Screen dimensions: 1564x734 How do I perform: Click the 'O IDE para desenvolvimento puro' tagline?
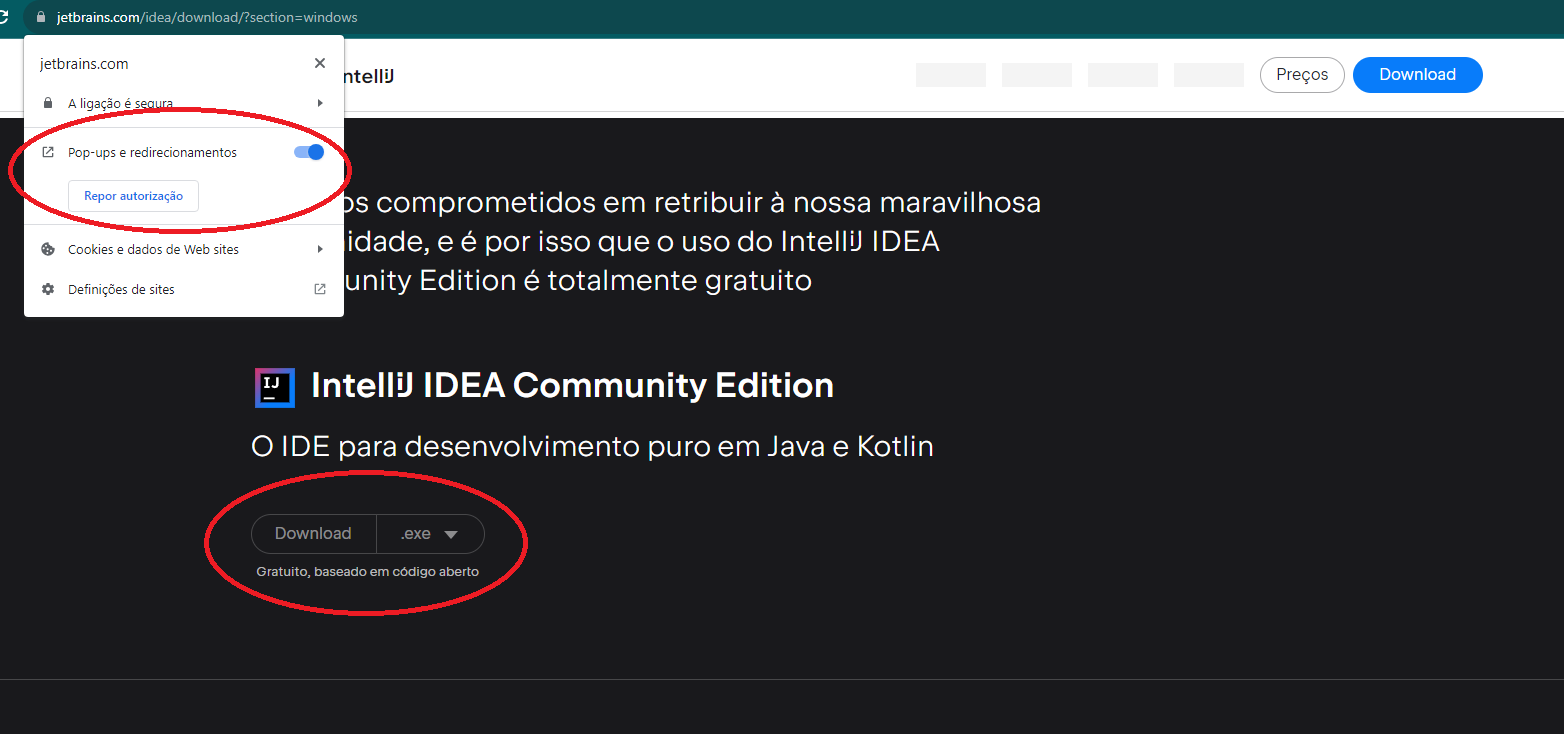[592, 446]
